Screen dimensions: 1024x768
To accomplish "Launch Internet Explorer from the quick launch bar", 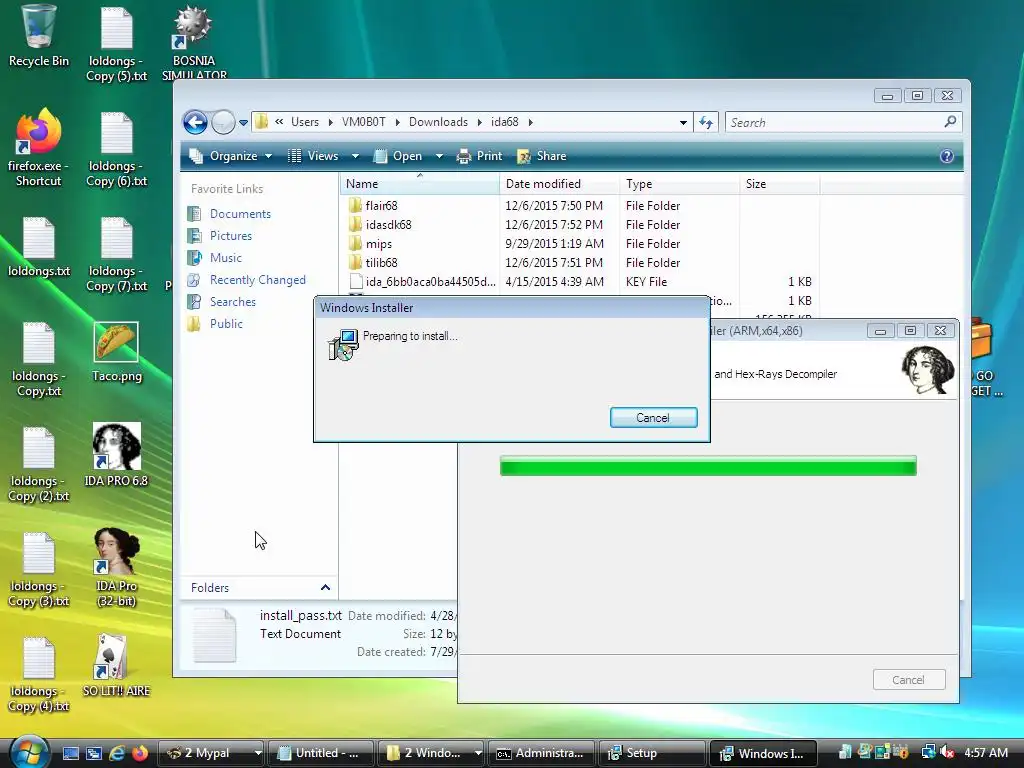I will 117,753.
